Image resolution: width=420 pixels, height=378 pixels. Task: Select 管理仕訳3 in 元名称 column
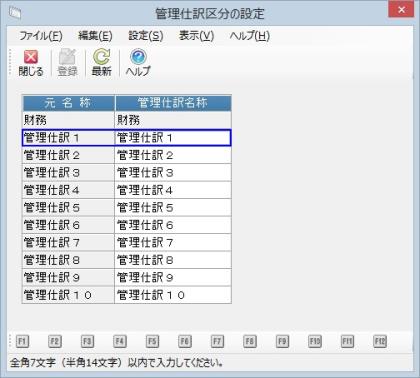68,173
